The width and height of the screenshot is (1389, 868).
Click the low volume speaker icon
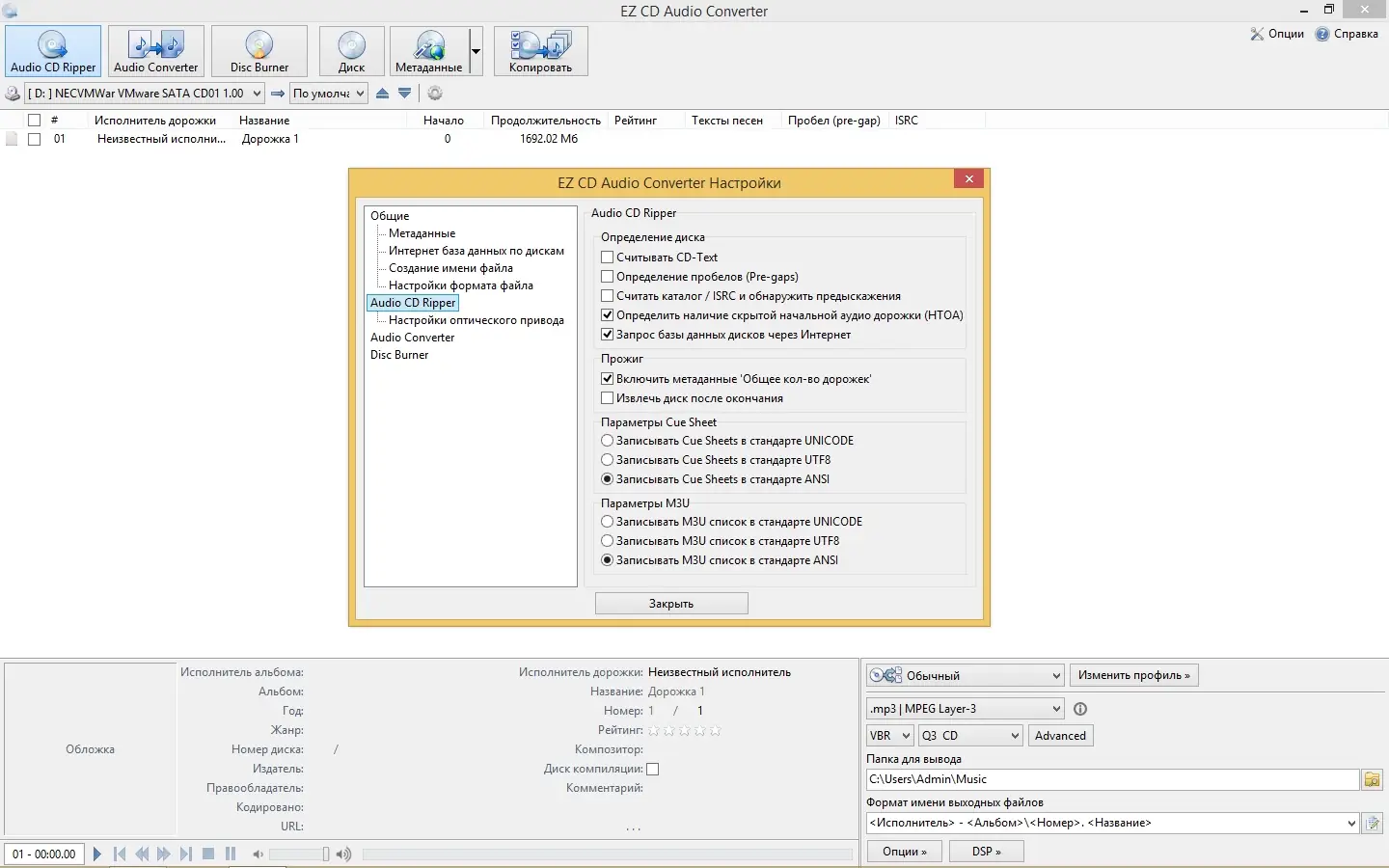258,854
